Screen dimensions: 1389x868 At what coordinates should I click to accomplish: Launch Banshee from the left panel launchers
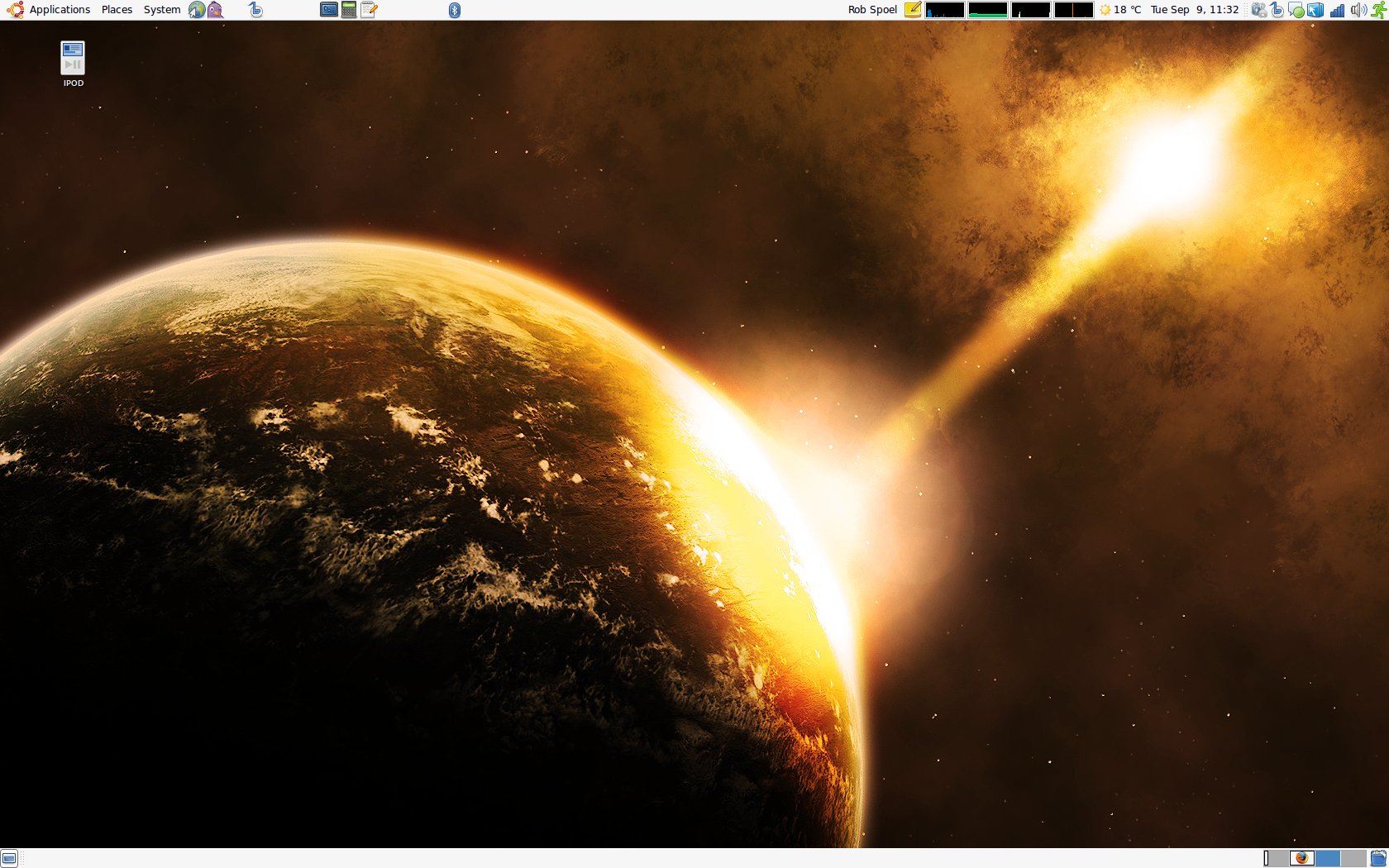[255, 10]
